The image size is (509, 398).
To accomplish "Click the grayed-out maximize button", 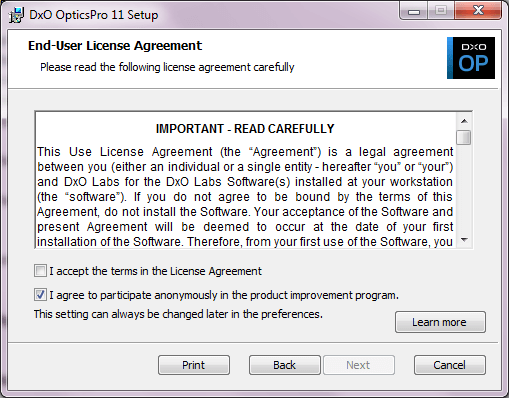I will (441, 11).
